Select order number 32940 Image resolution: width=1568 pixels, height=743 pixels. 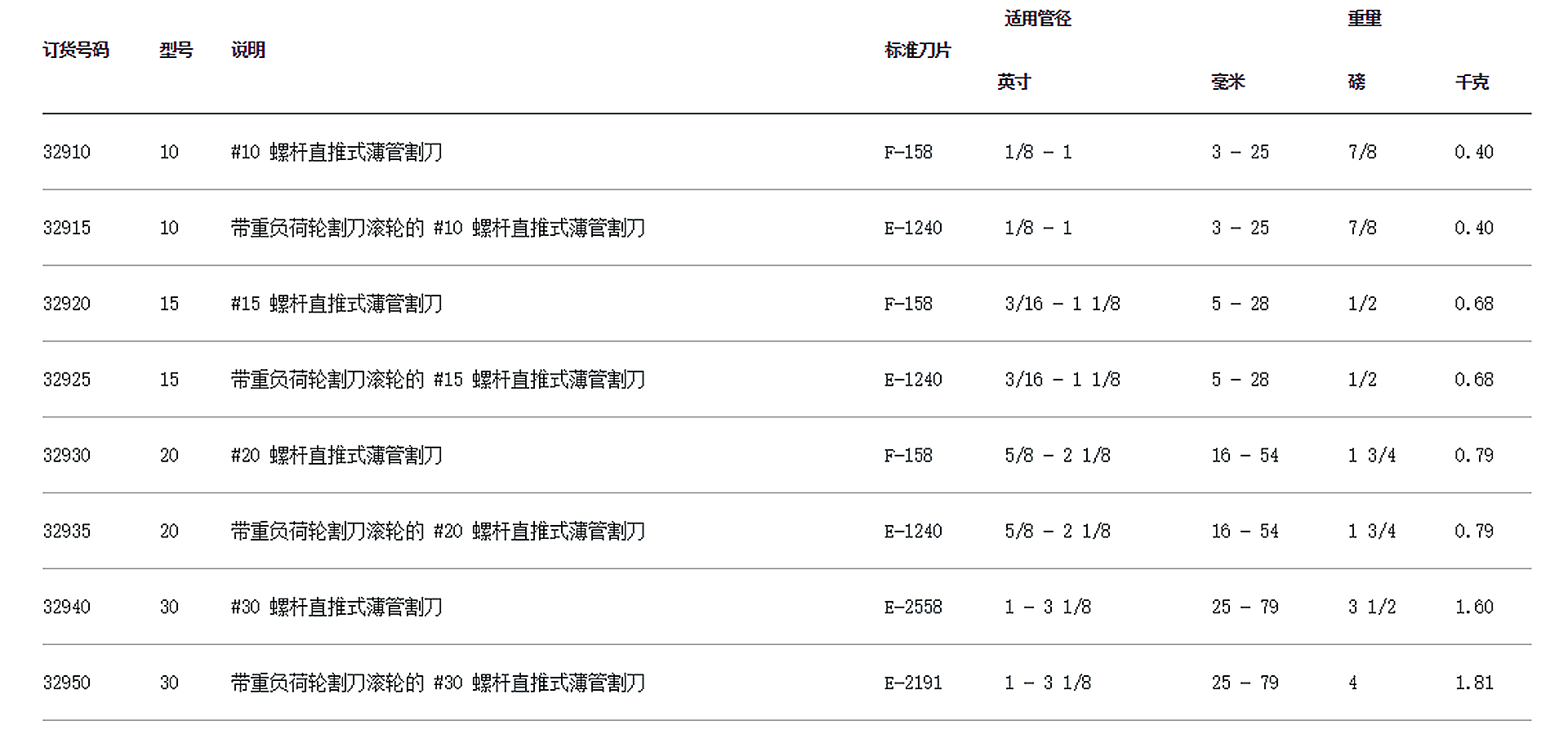click(67, 607)
